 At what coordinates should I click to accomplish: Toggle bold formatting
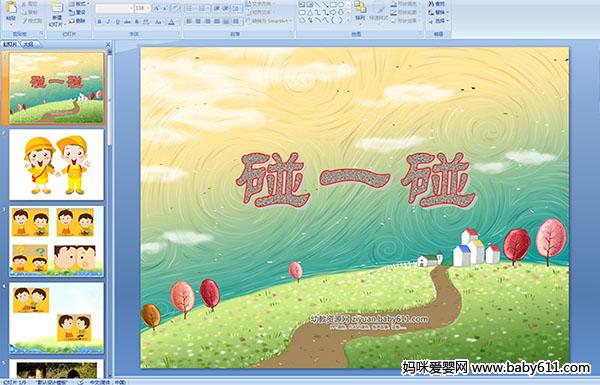(x=99, y=22)
